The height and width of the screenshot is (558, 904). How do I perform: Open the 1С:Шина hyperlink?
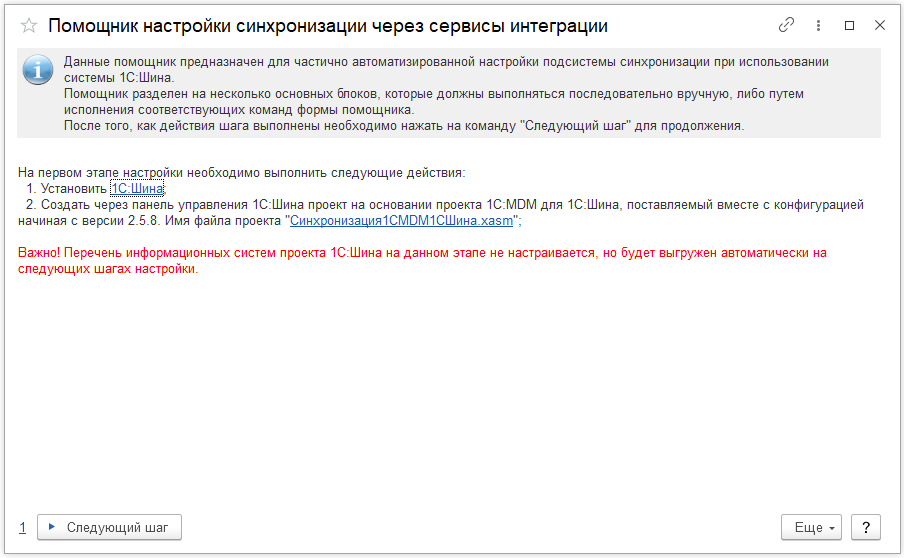137,188
